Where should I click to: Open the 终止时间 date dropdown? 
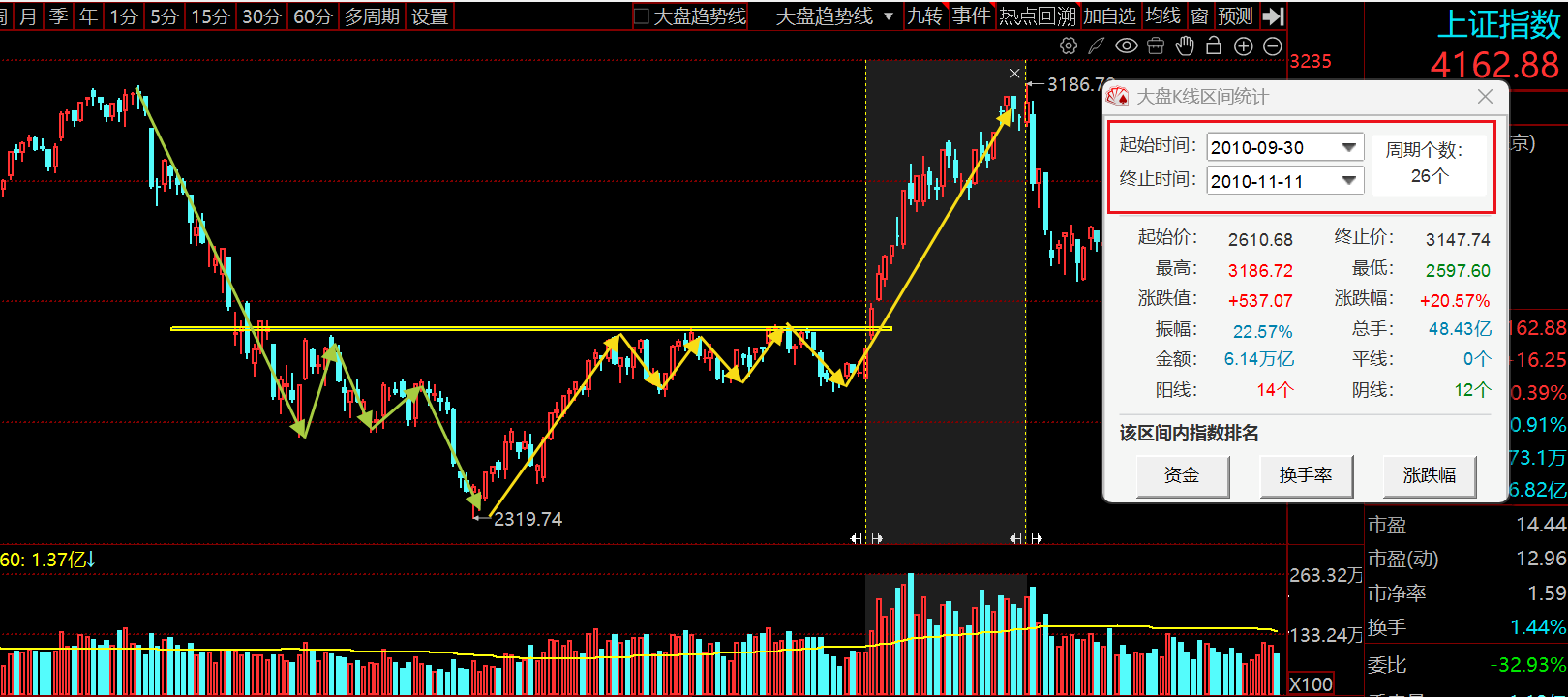(x=1348, y=181)
